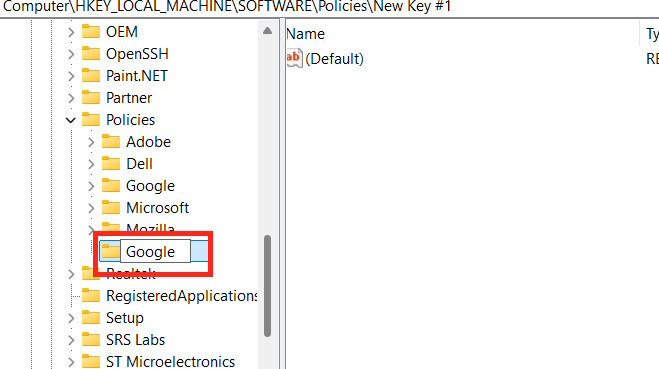The height and width of the screenshot is (369, 659).
Task: Click the OEM folder icon
Action: tap(91, 32)
